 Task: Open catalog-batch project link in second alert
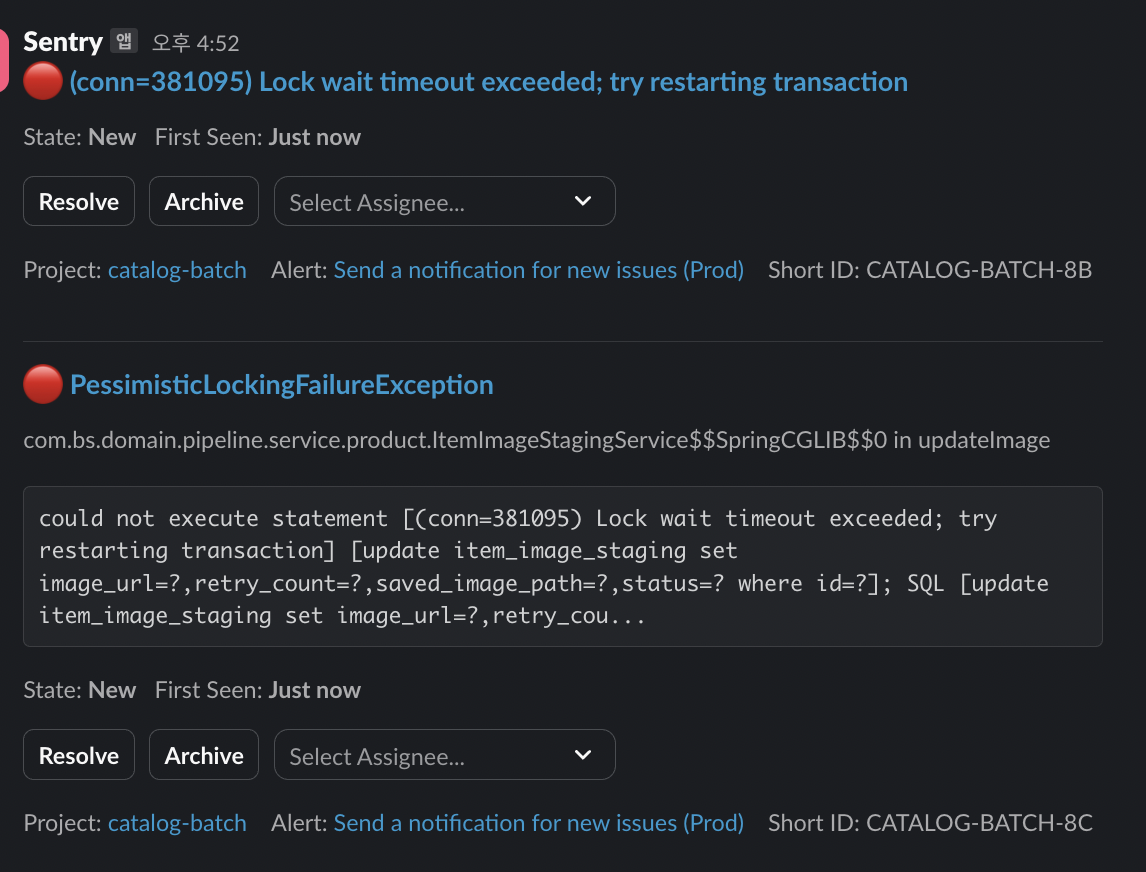click(177, 823)
